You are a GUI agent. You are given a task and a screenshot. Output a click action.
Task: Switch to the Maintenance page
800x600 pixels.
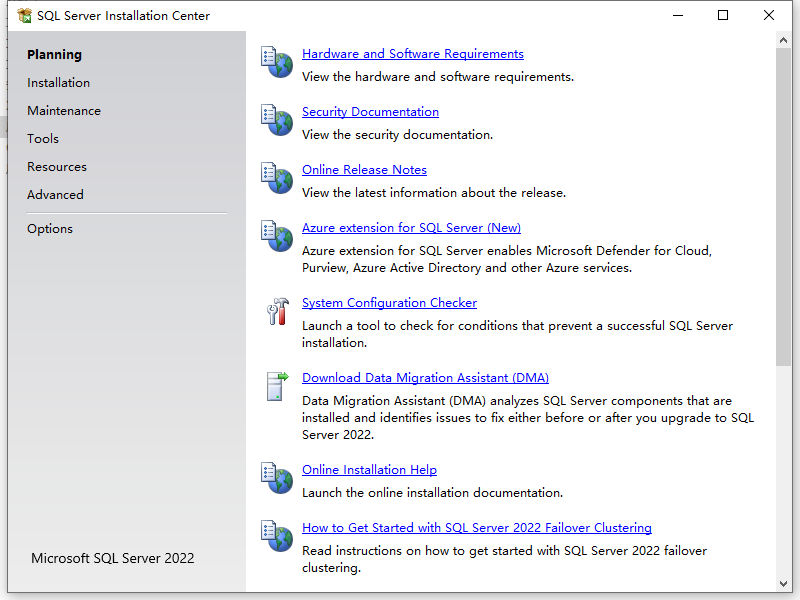(64, 111)
